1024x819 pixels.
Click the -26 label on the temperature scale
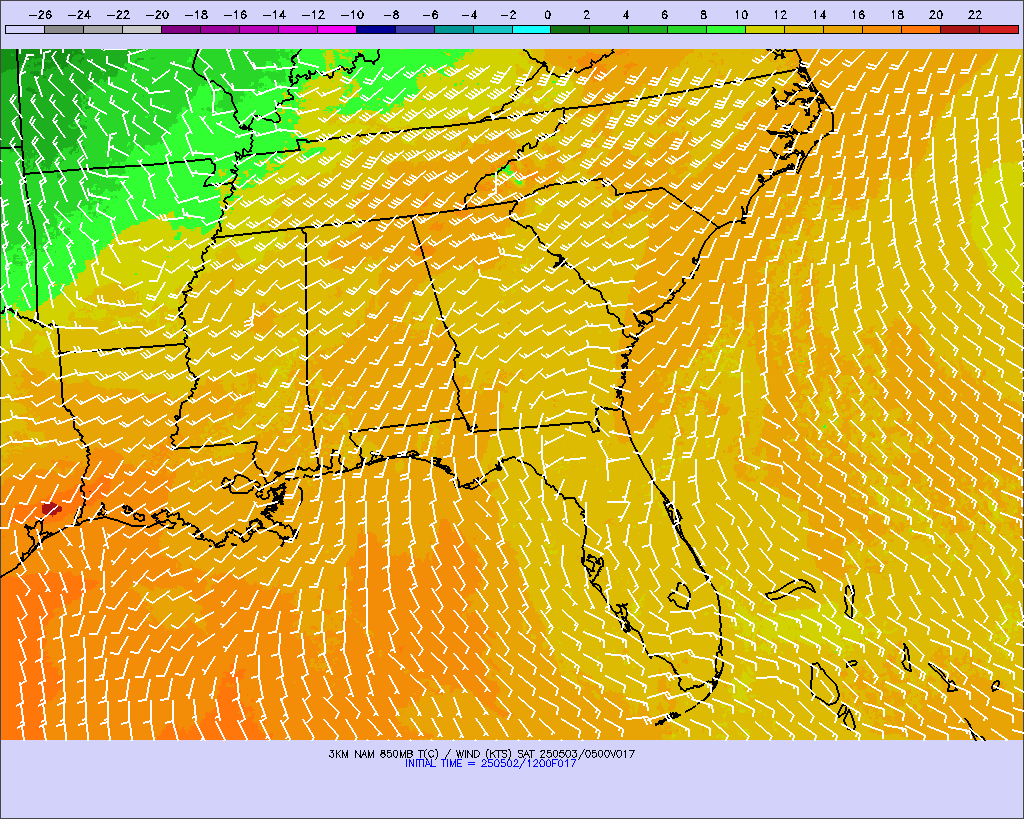(40, 14)
